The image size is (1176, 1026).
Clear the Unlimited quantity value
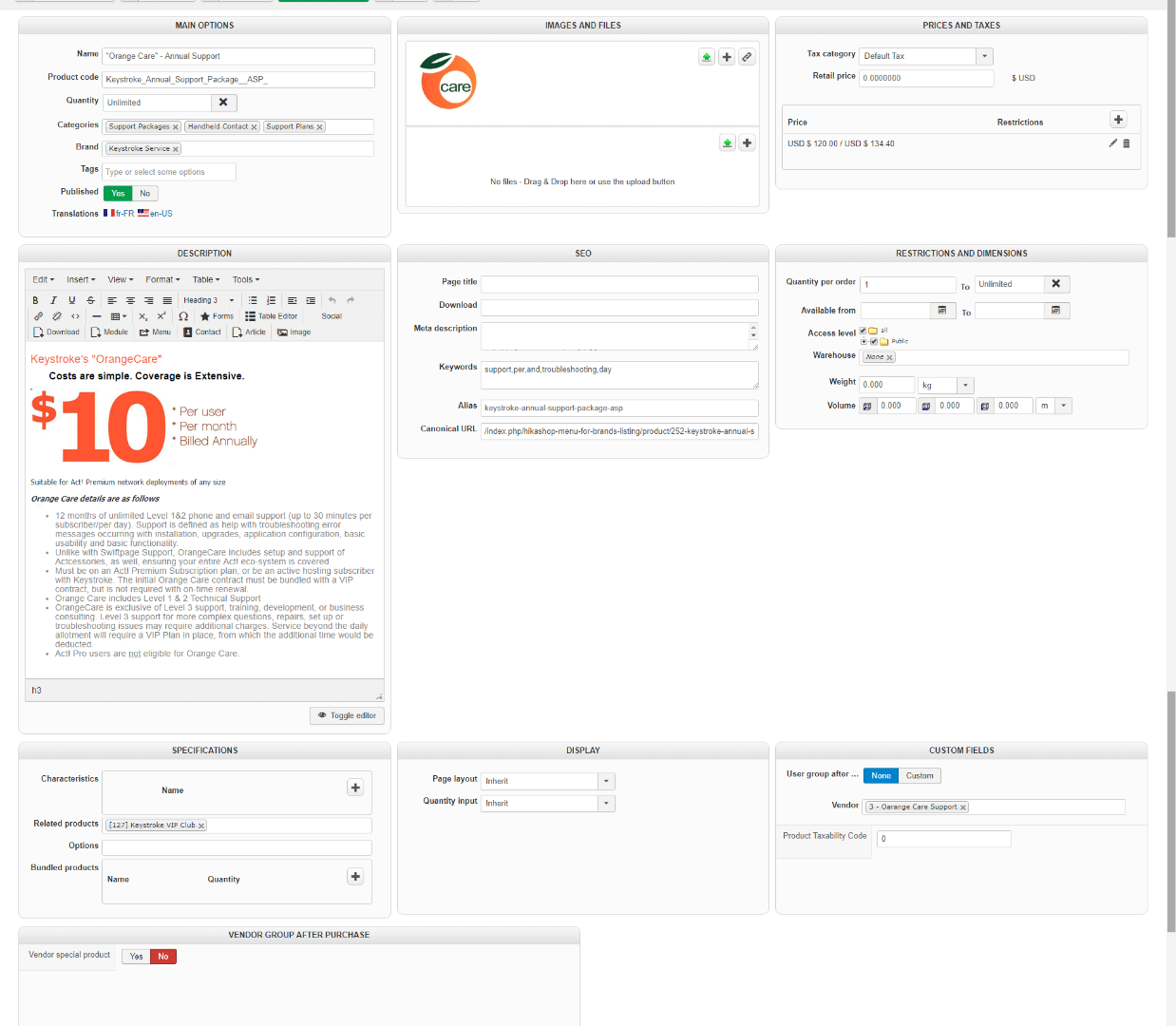[x=223, y=103]
